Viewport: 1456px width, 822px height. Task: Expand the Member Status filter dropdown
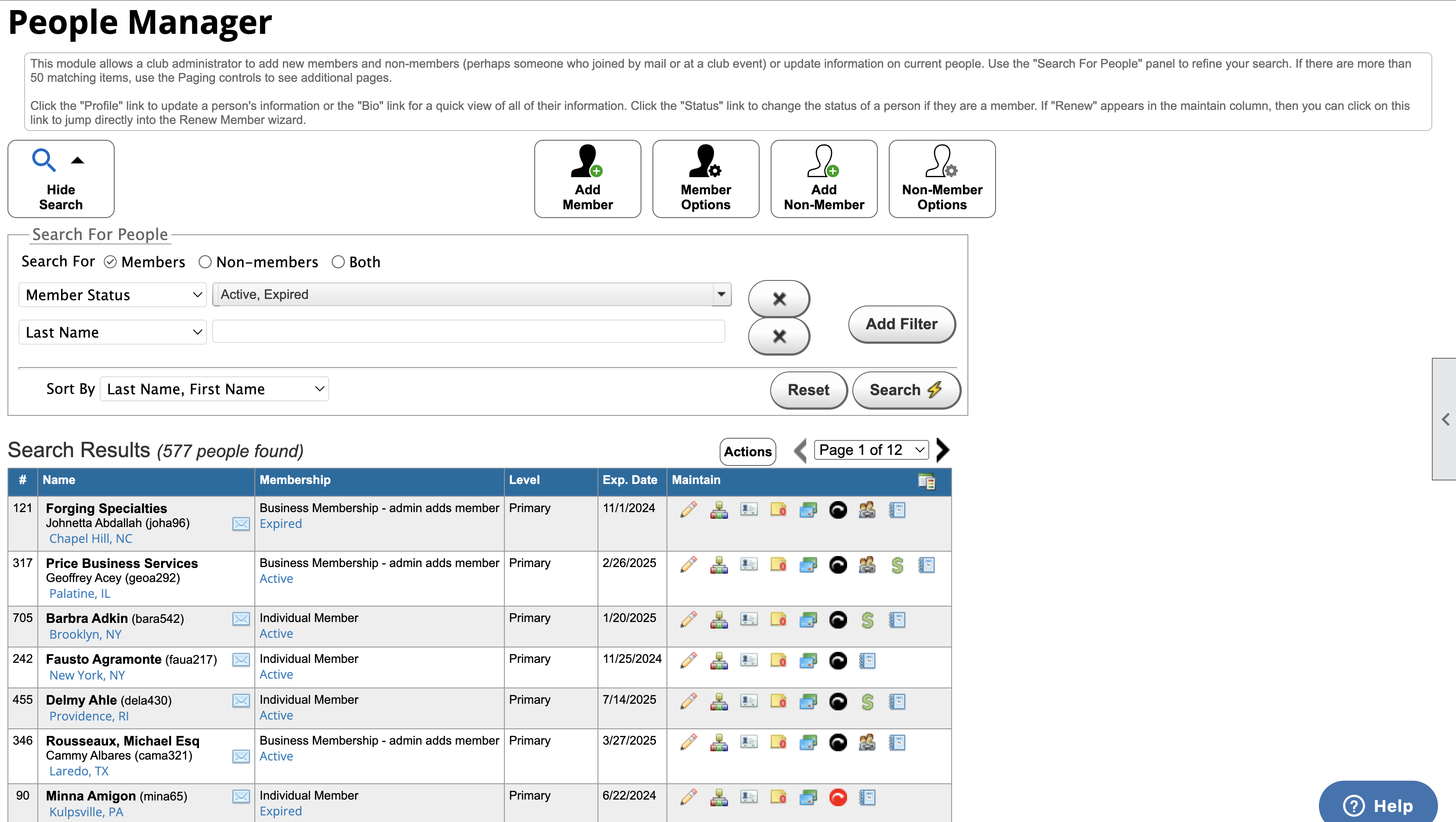tap(721, 294)
